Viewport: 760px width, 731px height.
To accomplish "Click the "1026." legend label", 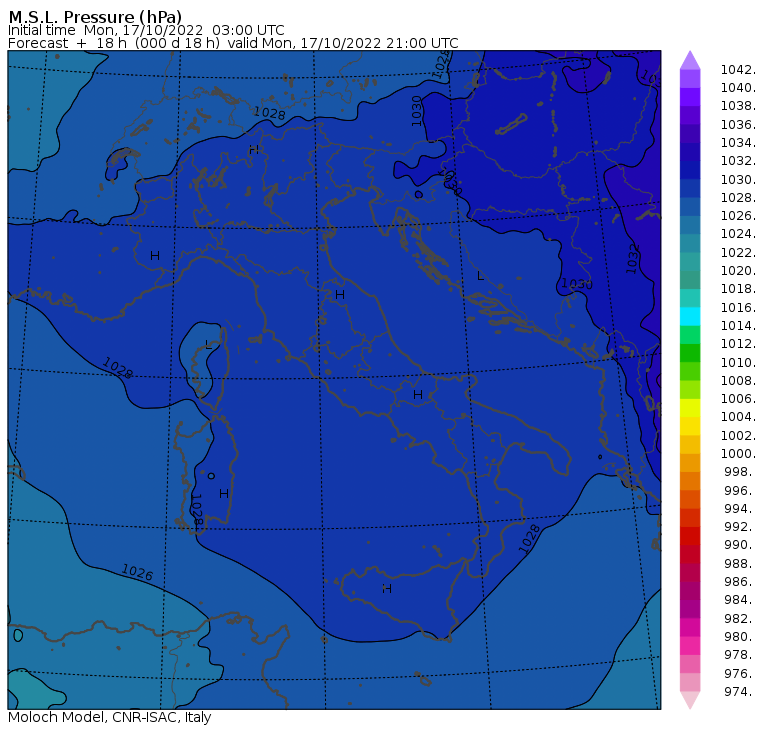I will click(738, 216).
